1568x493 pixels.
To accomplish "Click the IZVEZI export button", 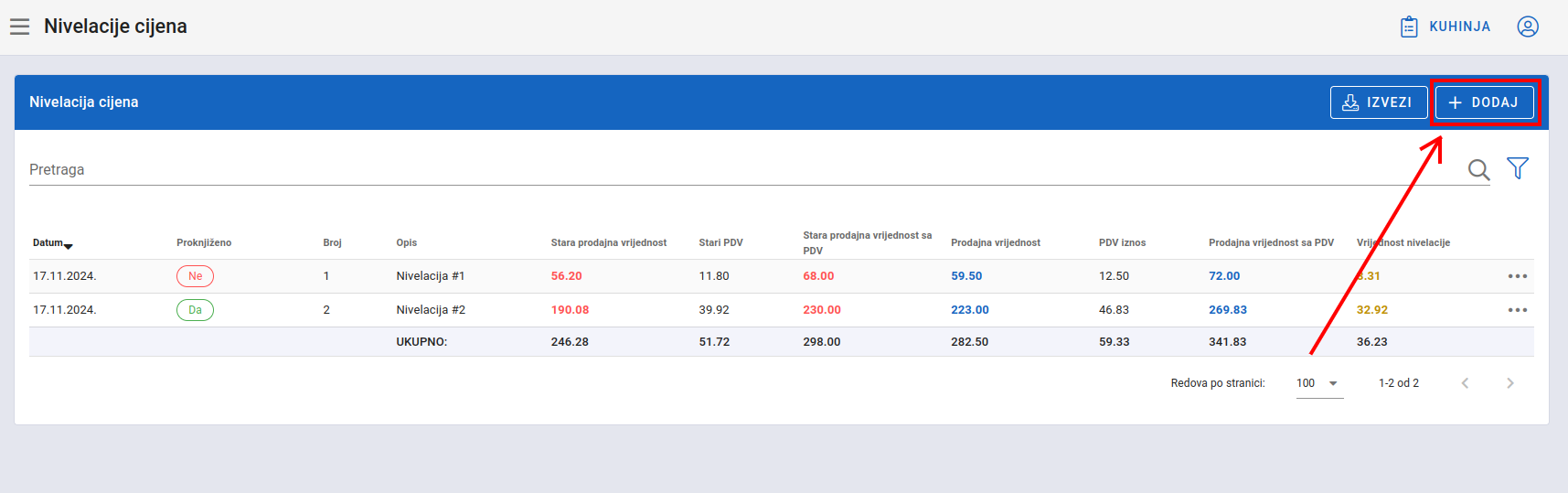I will click(x=1379, y=102).
